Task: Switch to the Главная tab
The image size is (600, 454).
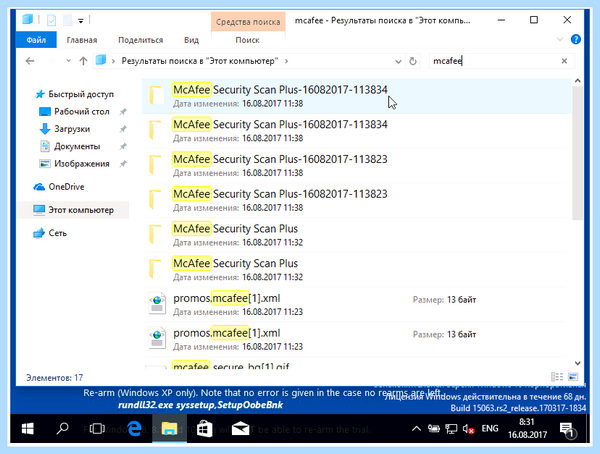Action: [82, 40]
